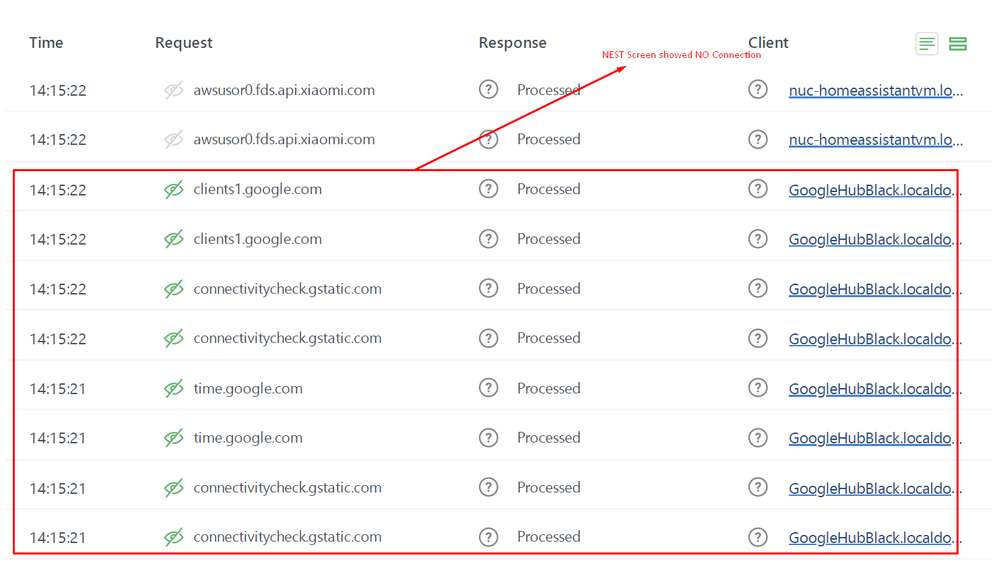This screenshot has height=566, width=999.
Task: Switch to the detailed rows view icon
Action: point(958,44)
